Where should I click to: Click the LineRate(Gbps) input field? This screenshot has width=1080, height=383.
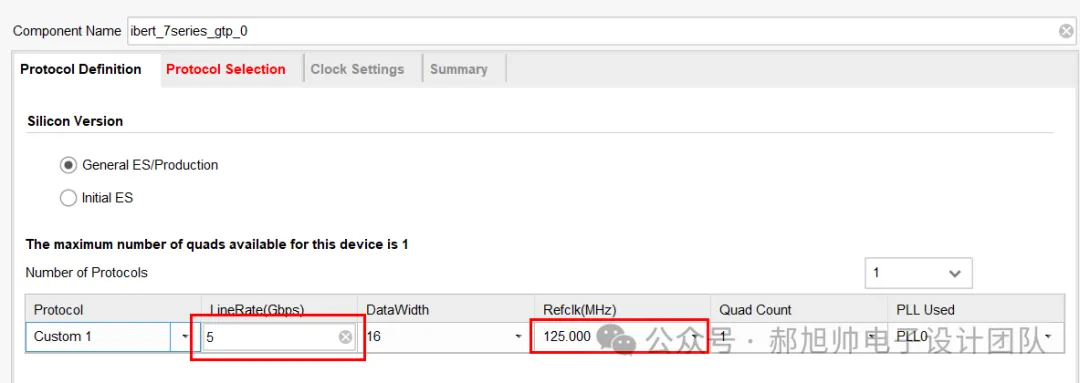click(279, 337)
